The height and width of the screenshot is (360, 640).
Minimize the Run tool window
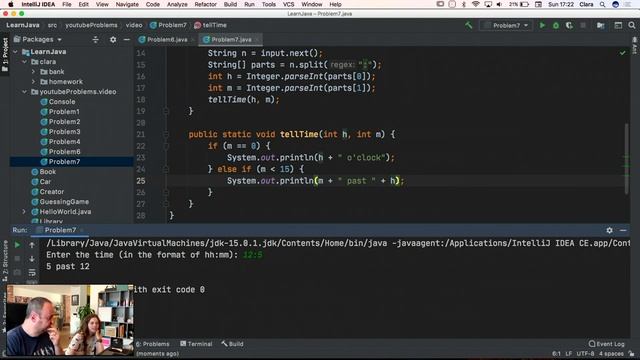[623, 230]
